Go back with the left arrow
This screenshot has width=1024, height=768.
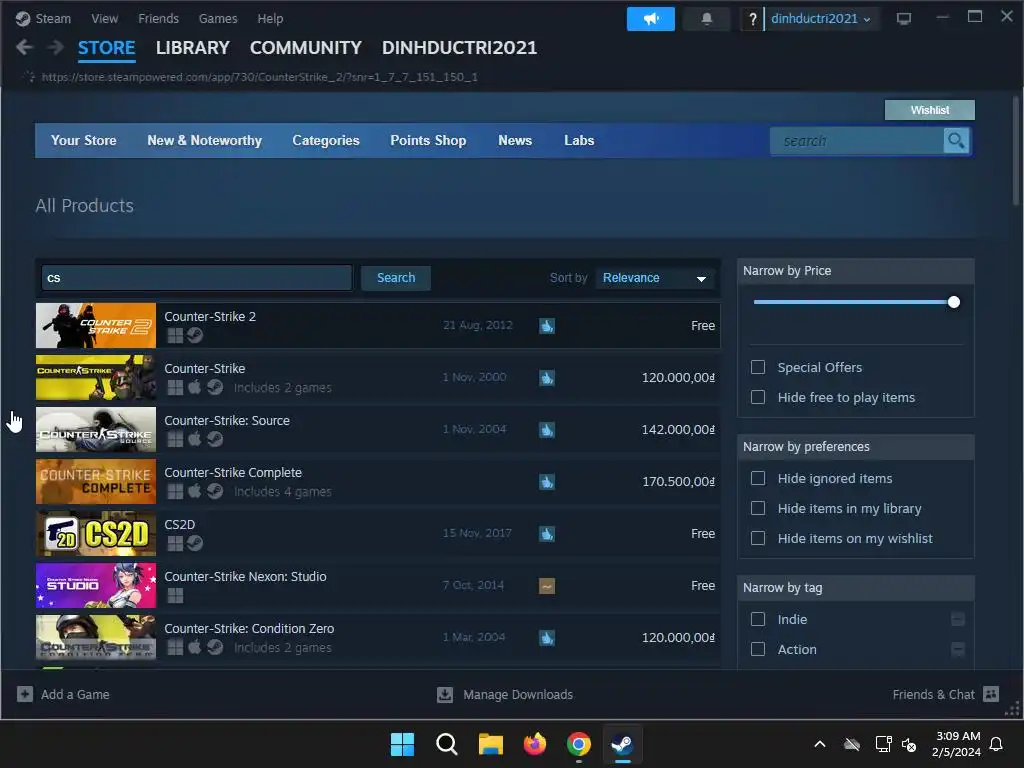point(24,47)
